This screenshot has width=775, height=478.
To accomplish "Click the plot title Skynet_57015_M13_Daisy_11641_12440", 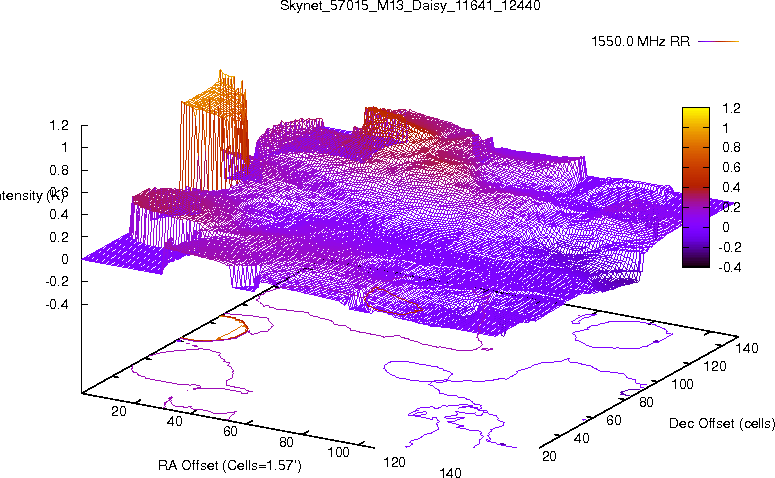I will (410, 5).
